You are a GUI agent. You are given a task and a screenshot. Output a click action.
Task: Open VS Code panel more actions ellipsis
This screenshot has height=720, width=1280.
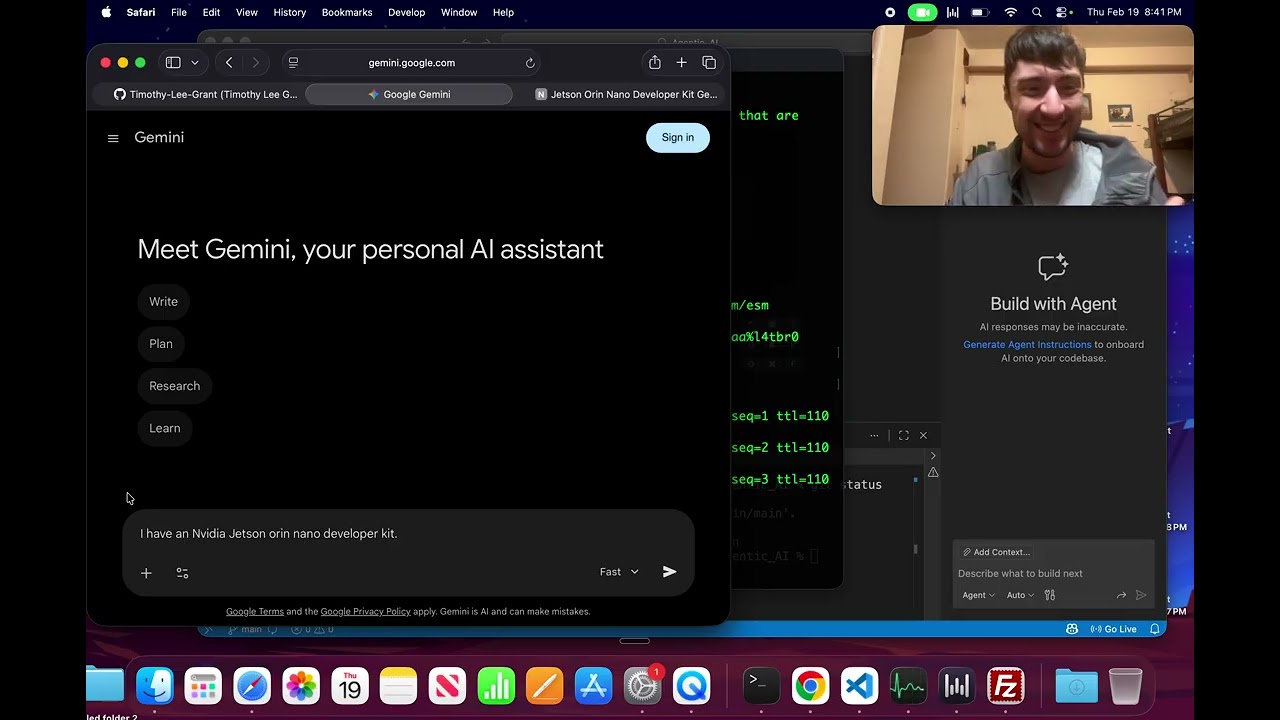[874, 435]
